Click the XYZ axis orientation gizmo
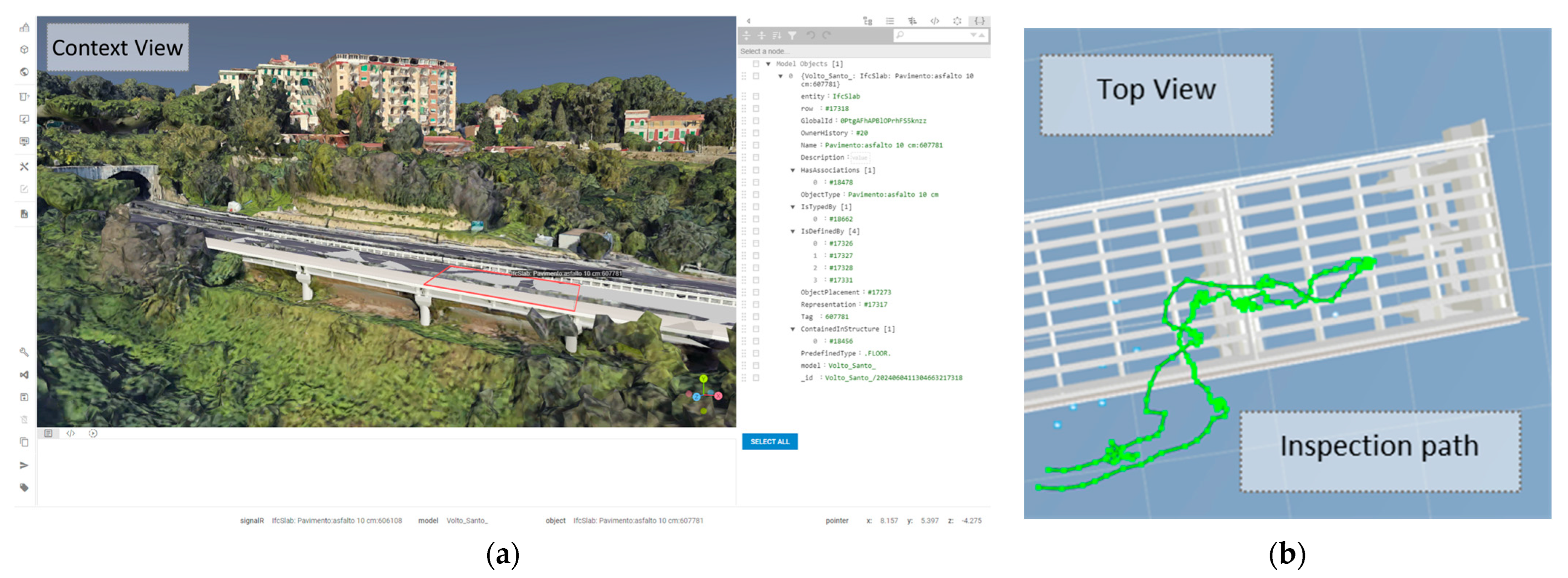 point(704,394)
